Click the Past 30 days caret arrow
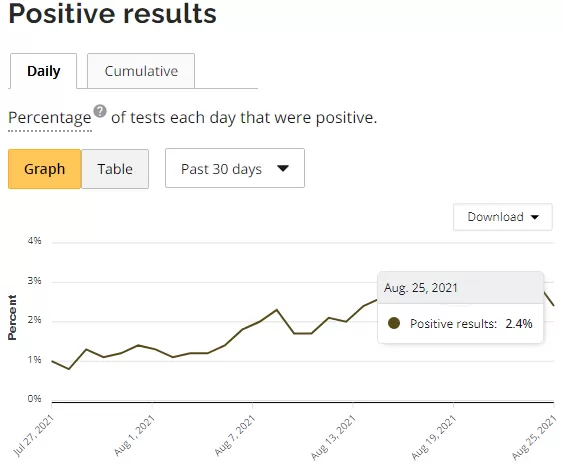Viewport: 563px width, 470px height. (283, 168)
